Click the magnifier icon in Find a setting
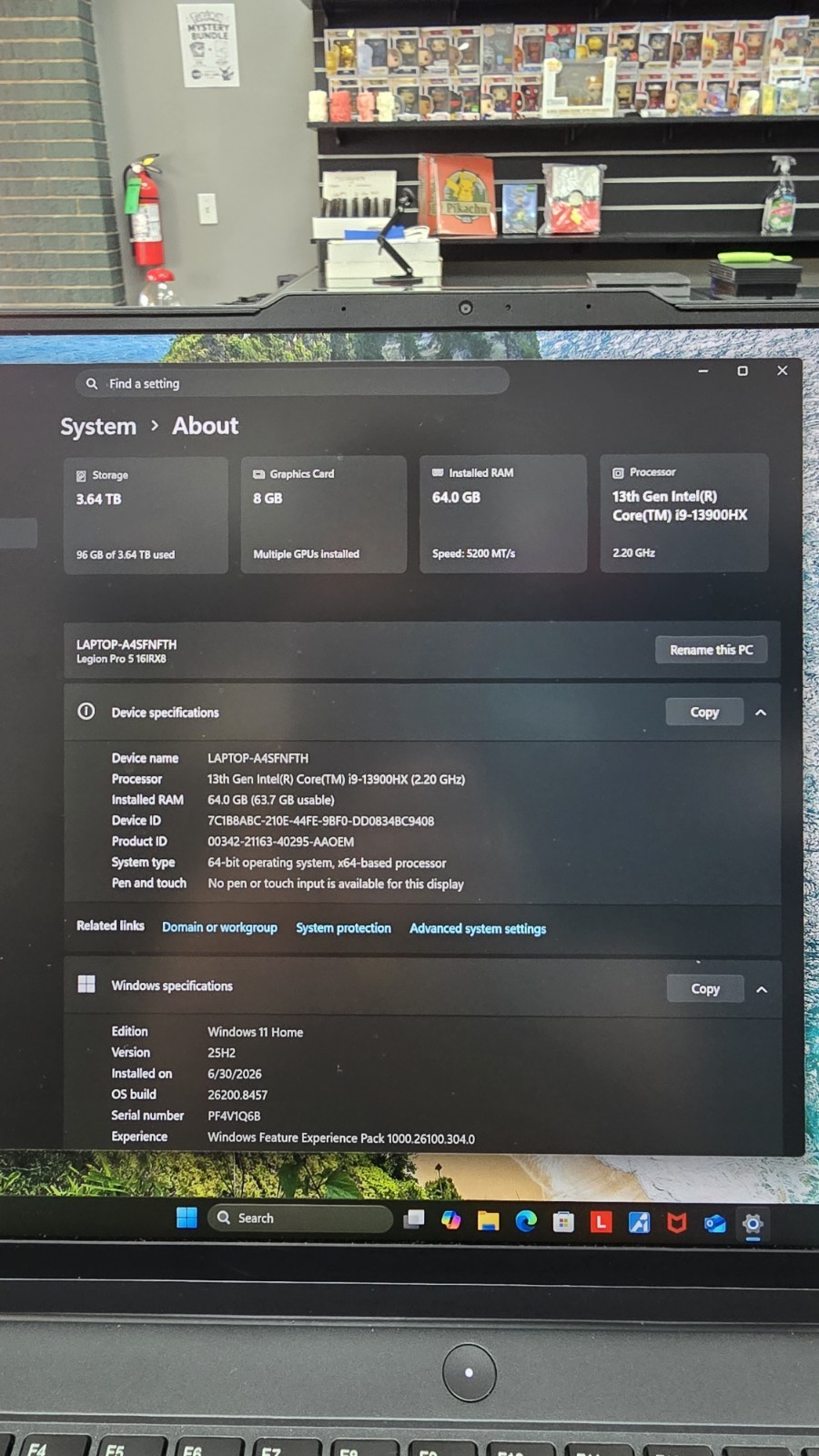The height and width of the screenshot is (1456, 819). [x=92, y=384]
